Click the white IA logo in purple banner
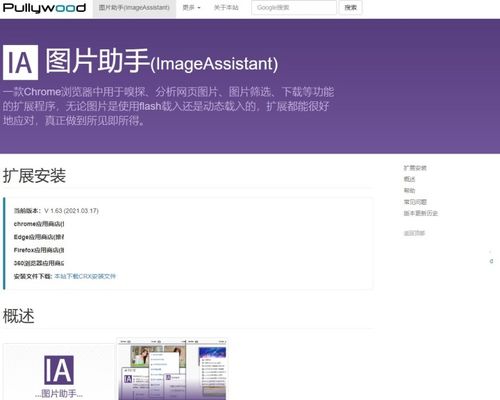Screen dimensions: 500x400 pos(21,63)
